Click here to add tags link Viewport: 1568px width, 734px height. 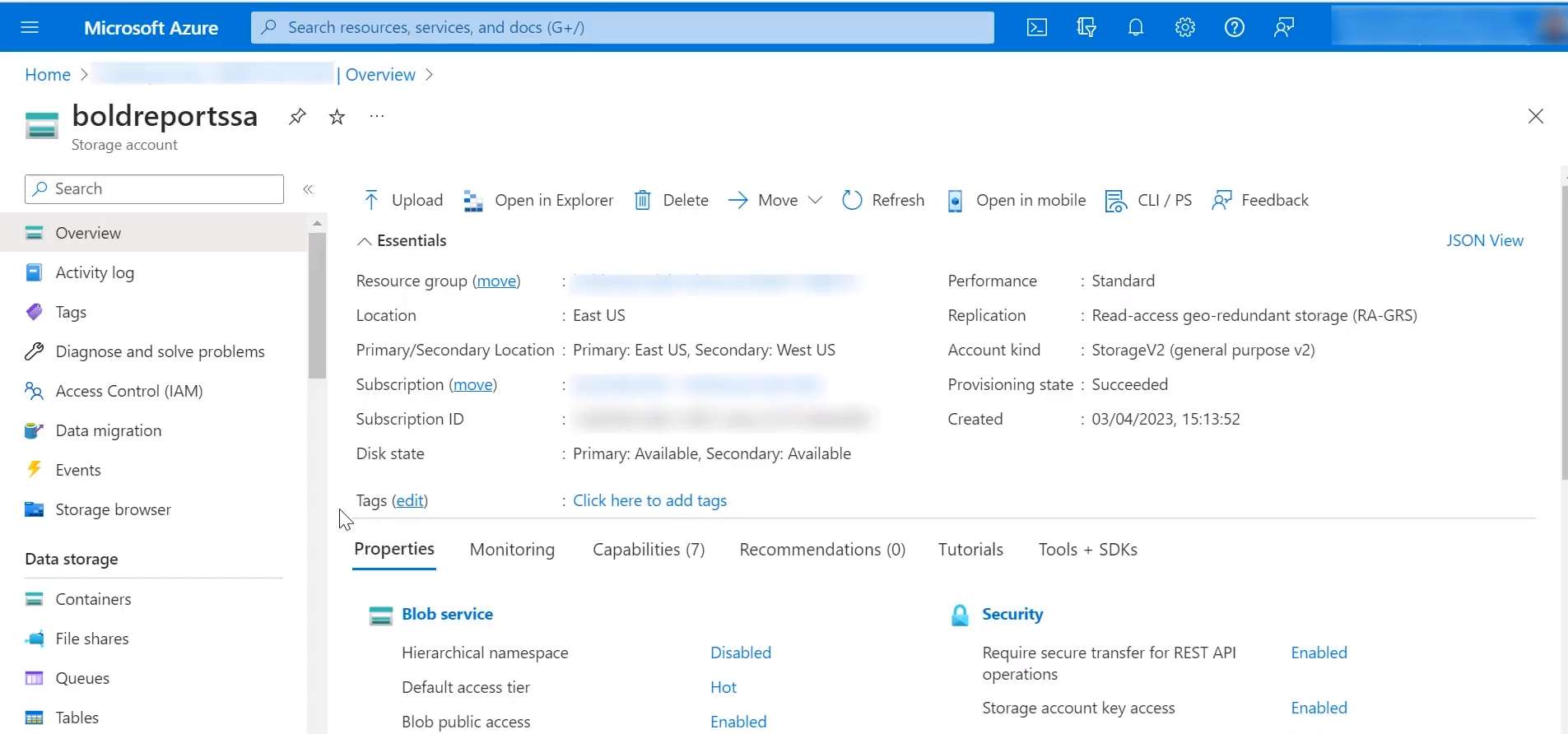(x=649, y=500)
